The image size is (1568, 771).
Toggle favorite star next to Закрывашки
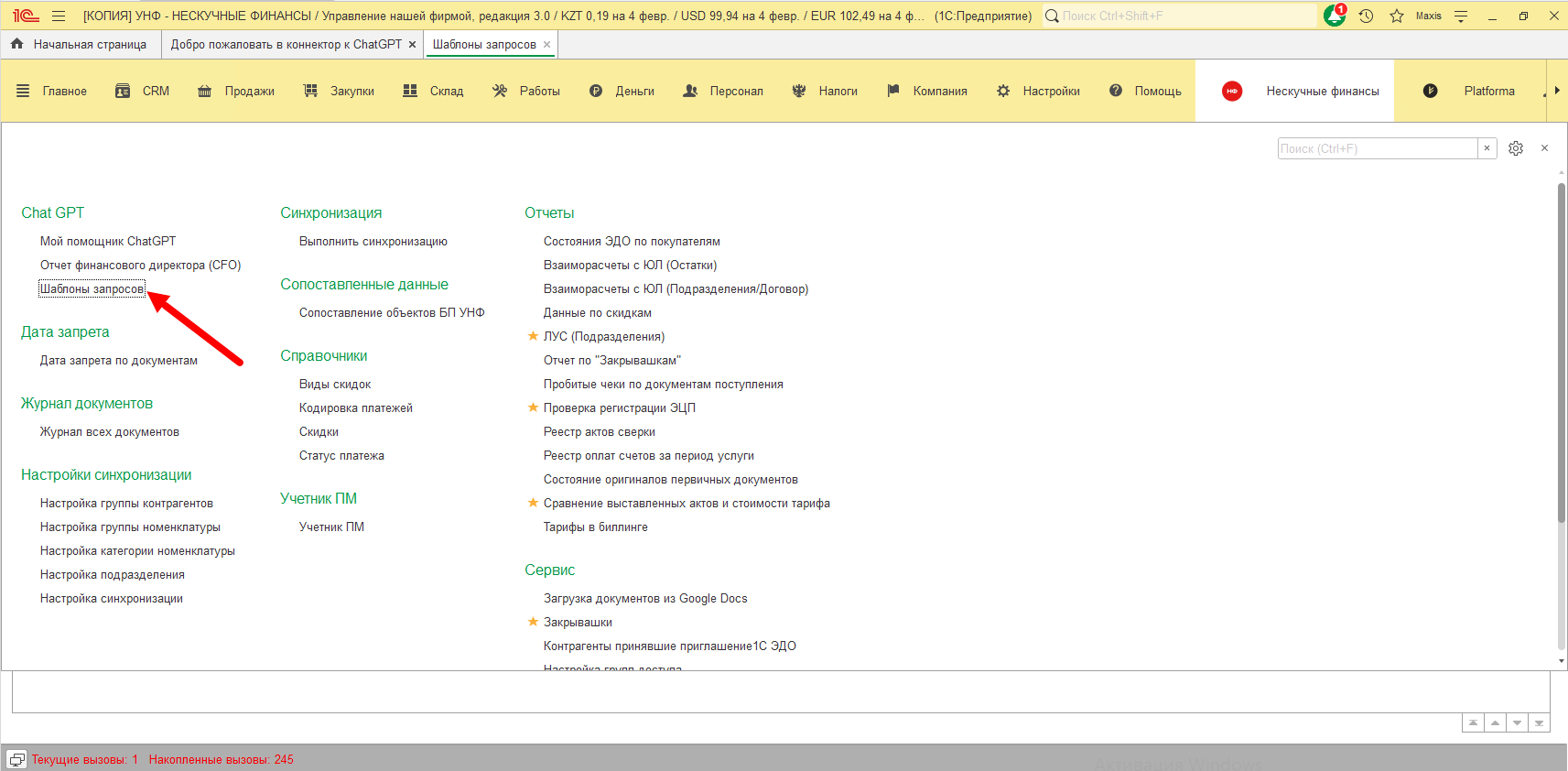533,622
